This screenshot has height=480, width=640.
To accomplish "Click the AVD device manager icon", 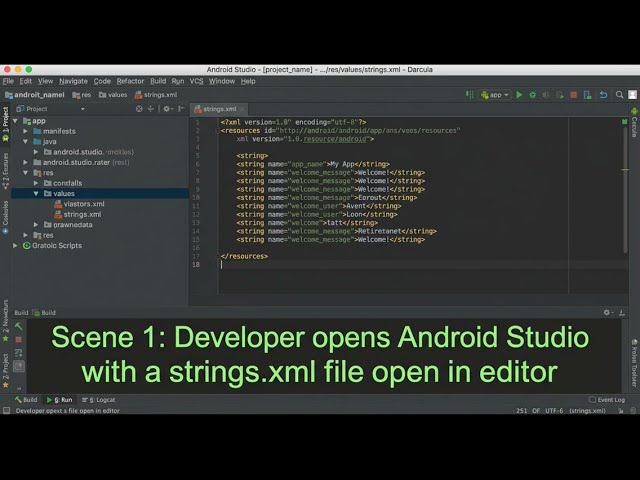I will (x=587, y=95).
